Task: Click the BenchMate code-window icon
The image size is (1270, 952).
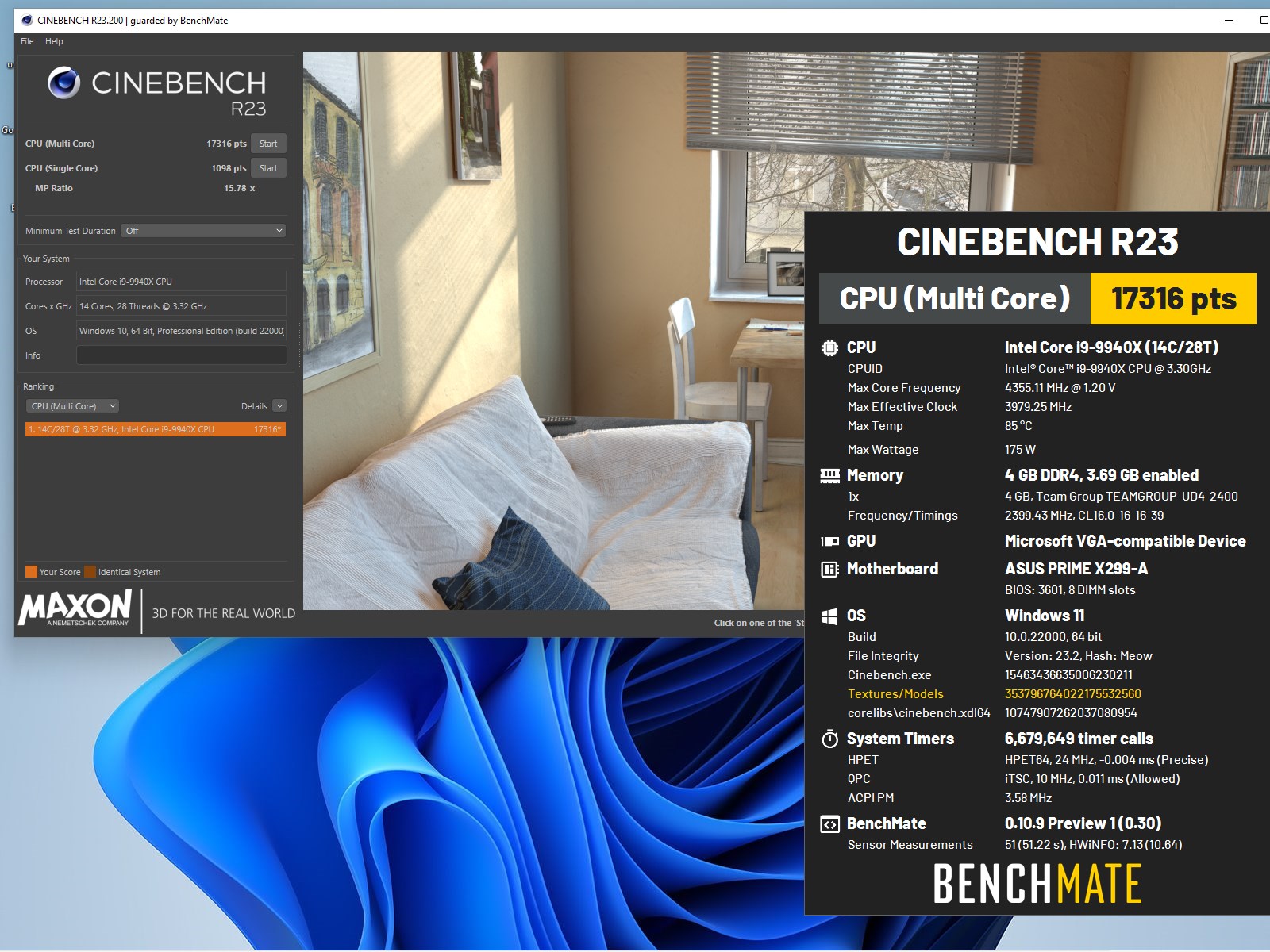Action: (829, 824)
